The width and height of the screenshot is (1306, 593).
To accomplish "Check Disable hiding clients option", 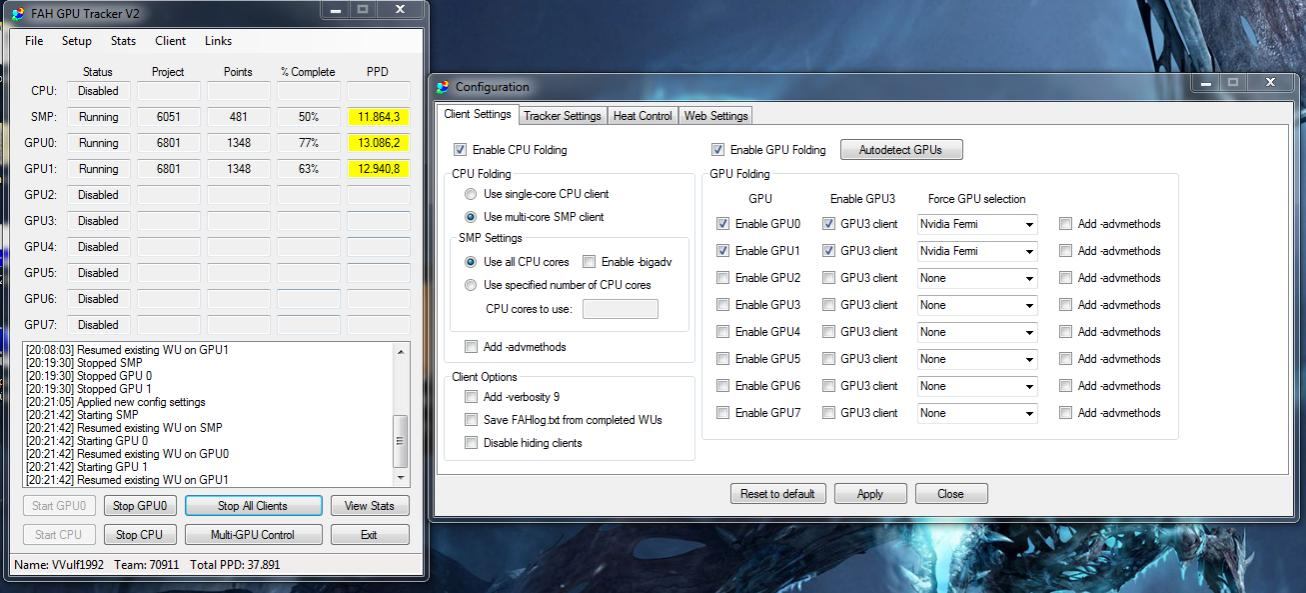I will 471,443.
